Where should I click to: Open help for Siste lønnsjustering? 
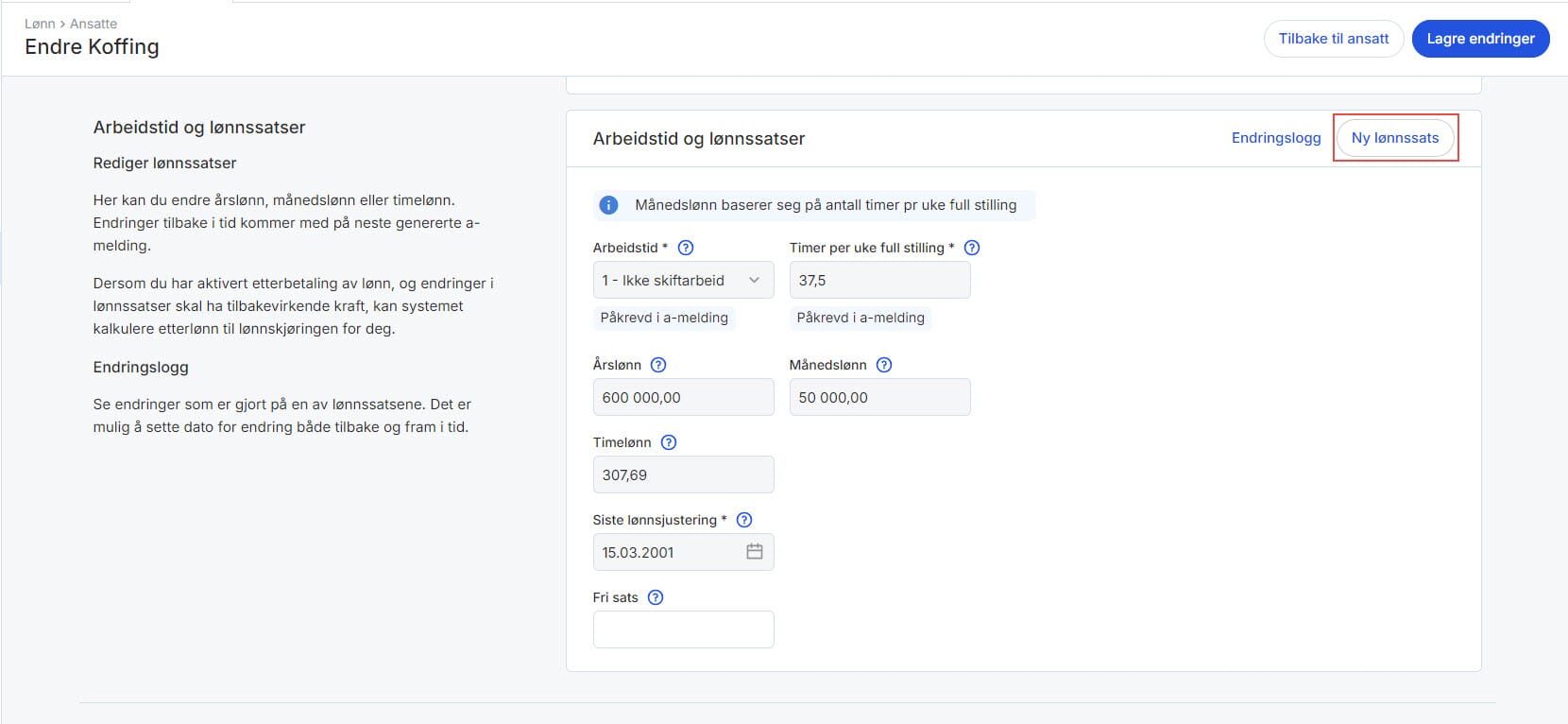coord(743,520)
